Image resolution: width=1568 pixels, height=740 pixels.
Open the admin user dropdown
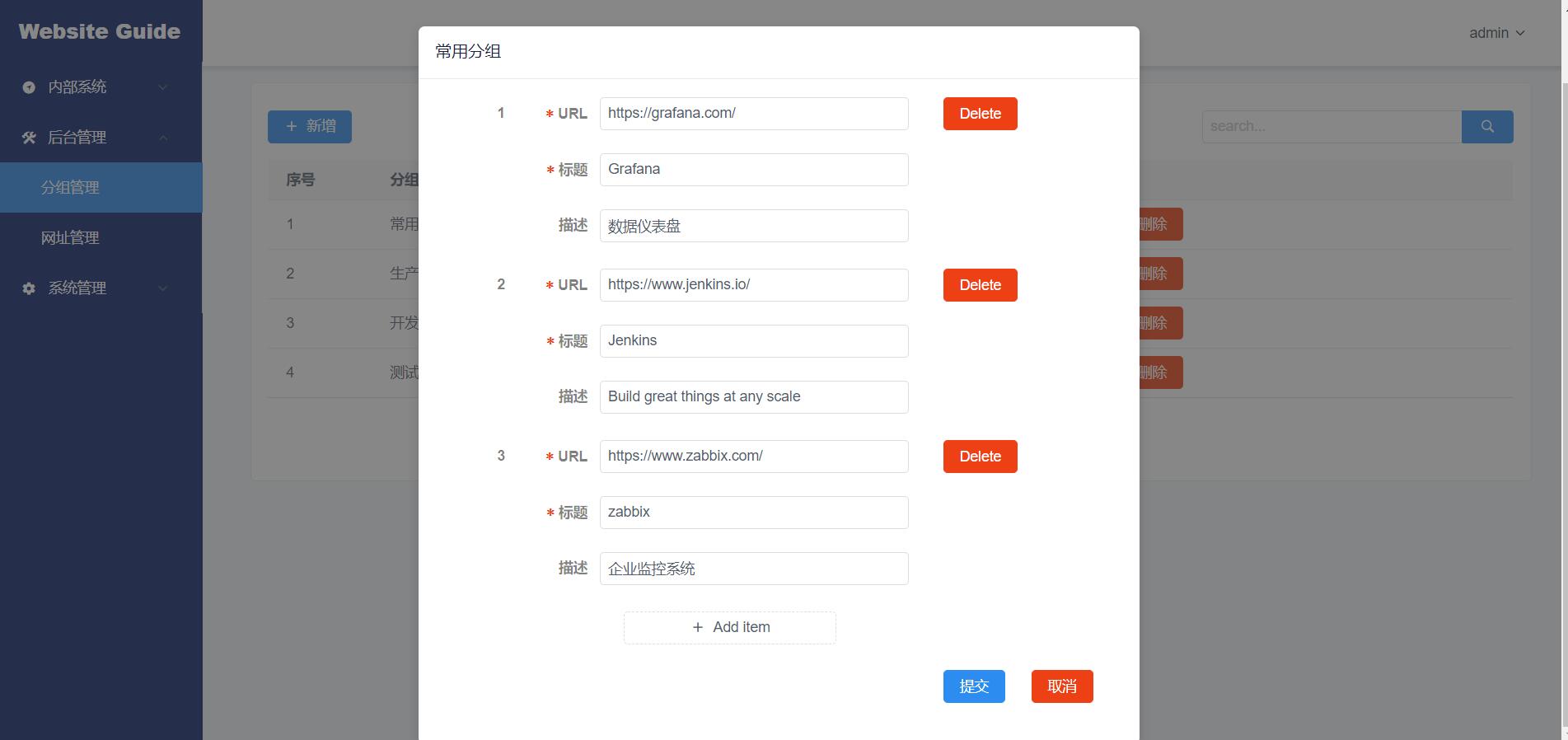pos(1496,33)
